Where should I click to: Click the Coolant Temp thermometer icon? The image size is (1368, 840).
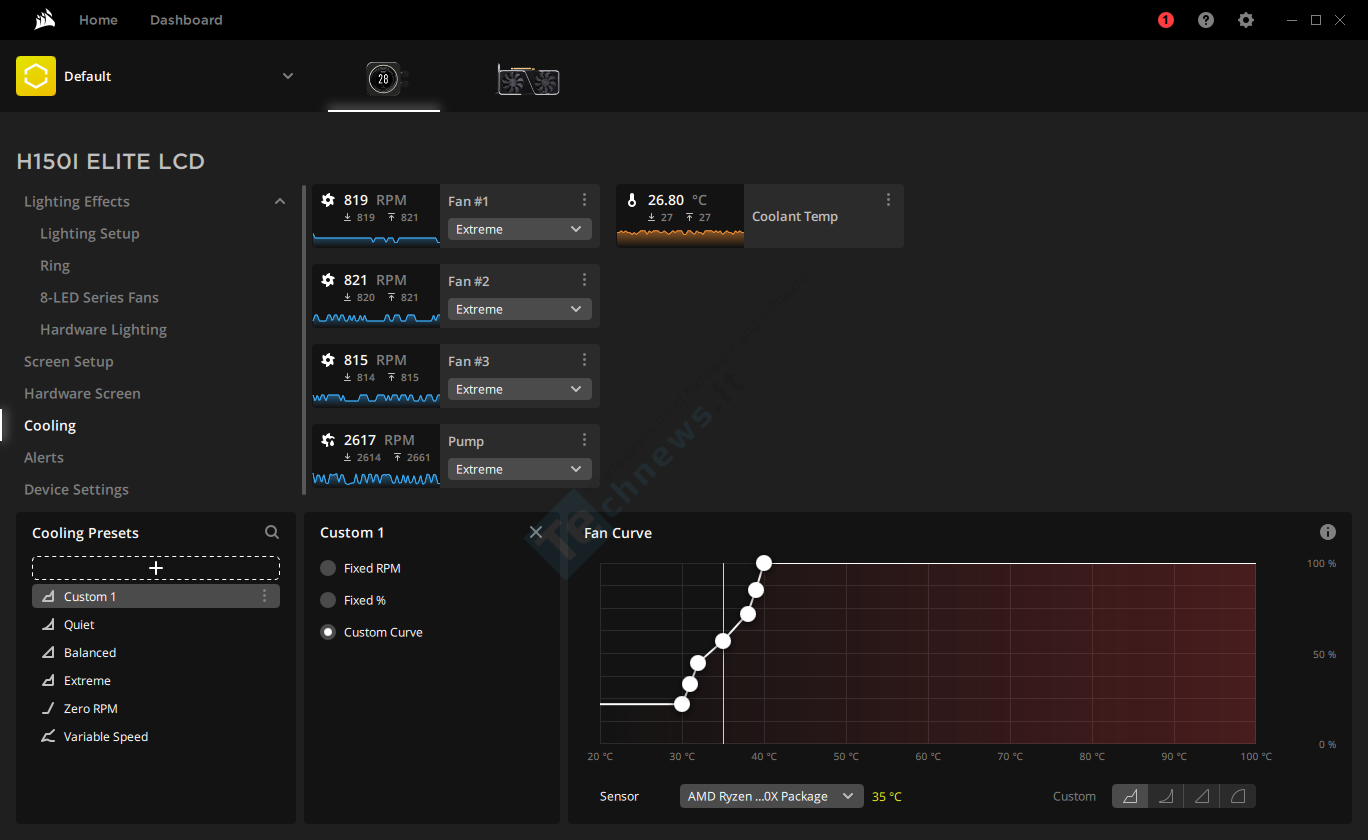pos(631,200)
